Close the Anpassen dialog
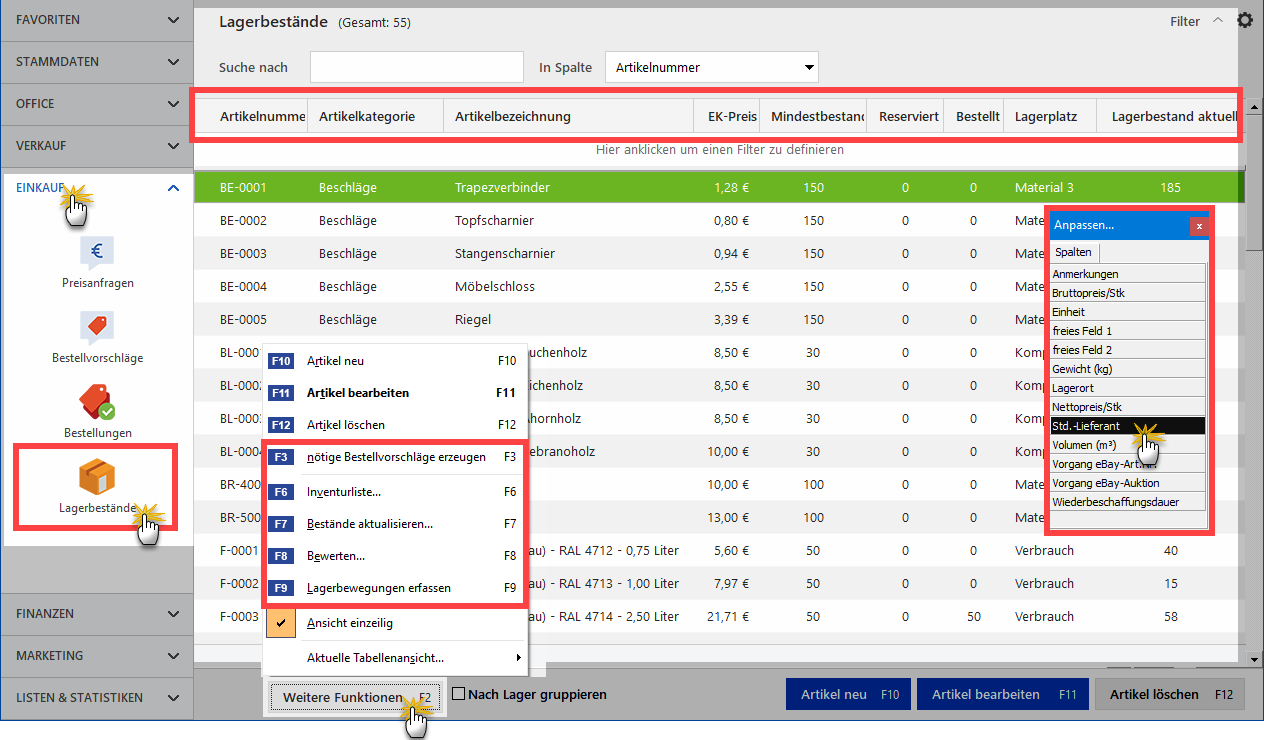Image resolution: width=1264 pixels, height=740 pixels. click(x=1198, y=227)
